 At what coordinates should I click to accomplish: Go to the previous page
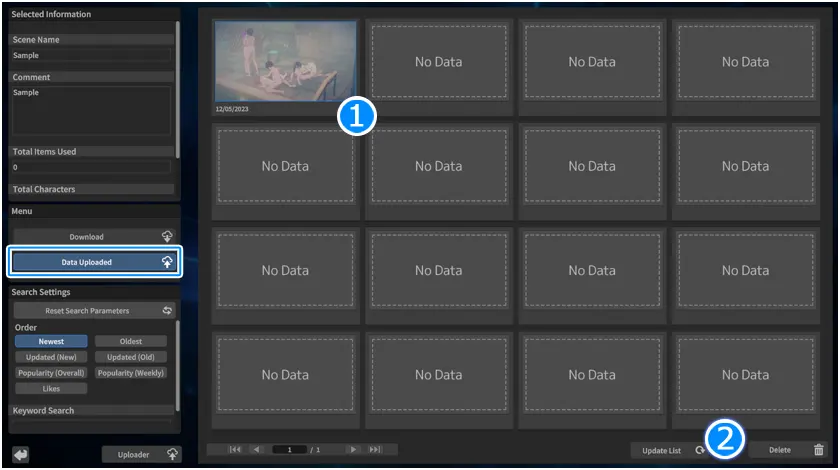point(255,450)
